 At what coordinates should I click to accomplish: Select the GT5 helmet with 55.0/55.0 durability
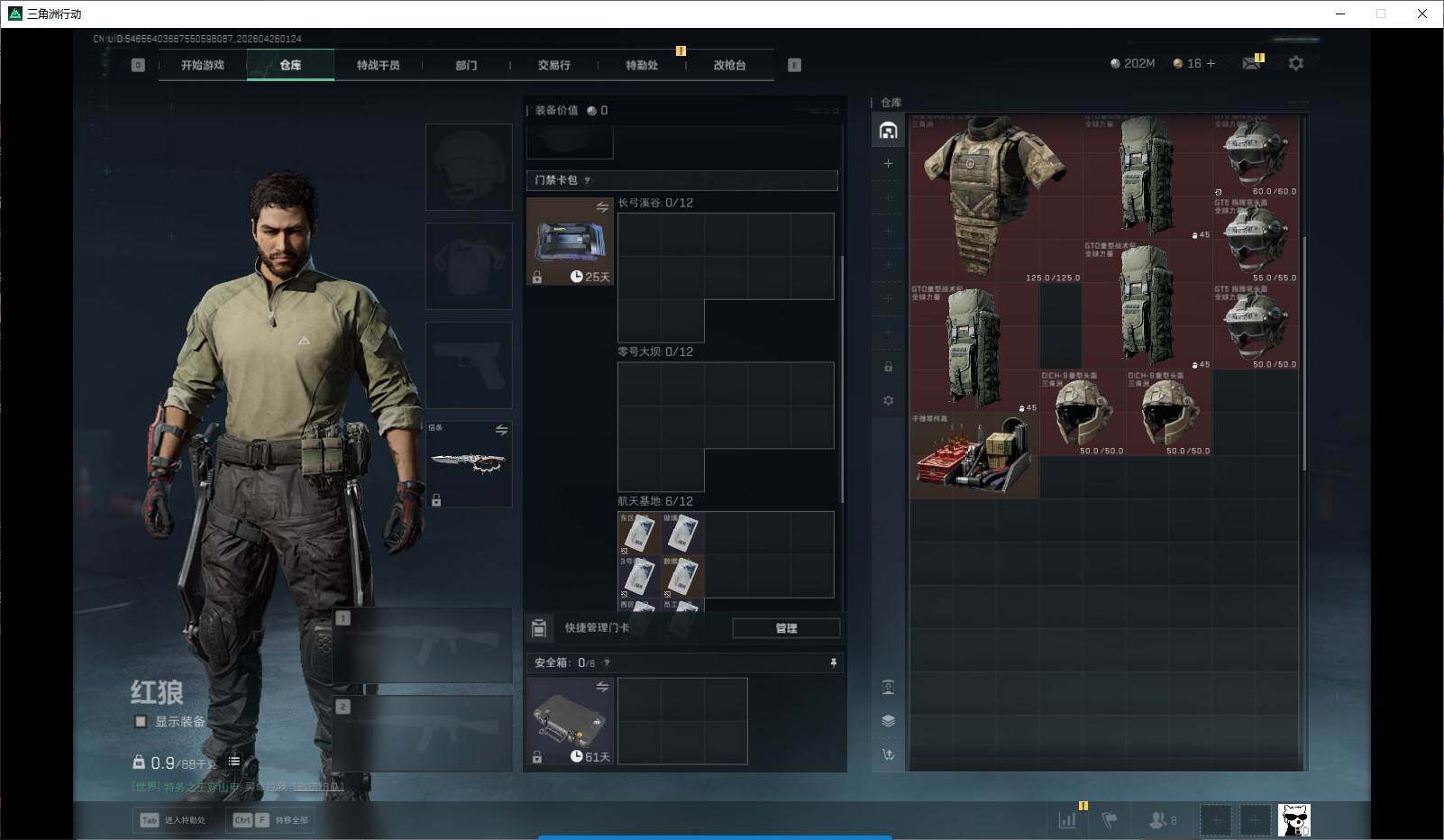coord(1257,242)
